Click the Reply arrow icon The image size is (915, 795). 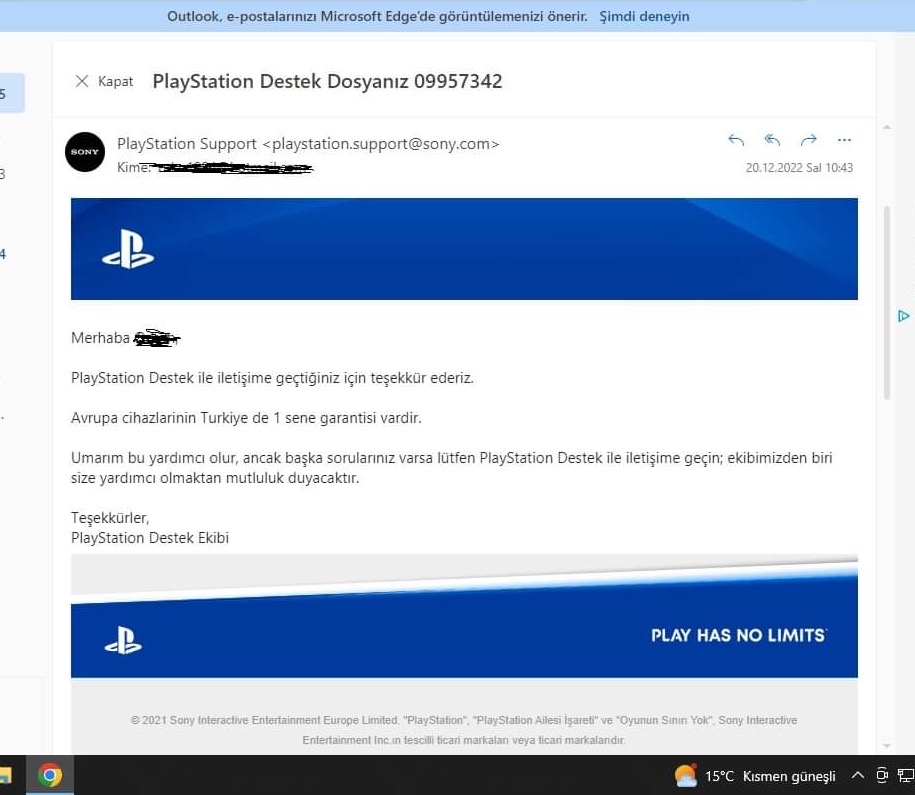736,140
